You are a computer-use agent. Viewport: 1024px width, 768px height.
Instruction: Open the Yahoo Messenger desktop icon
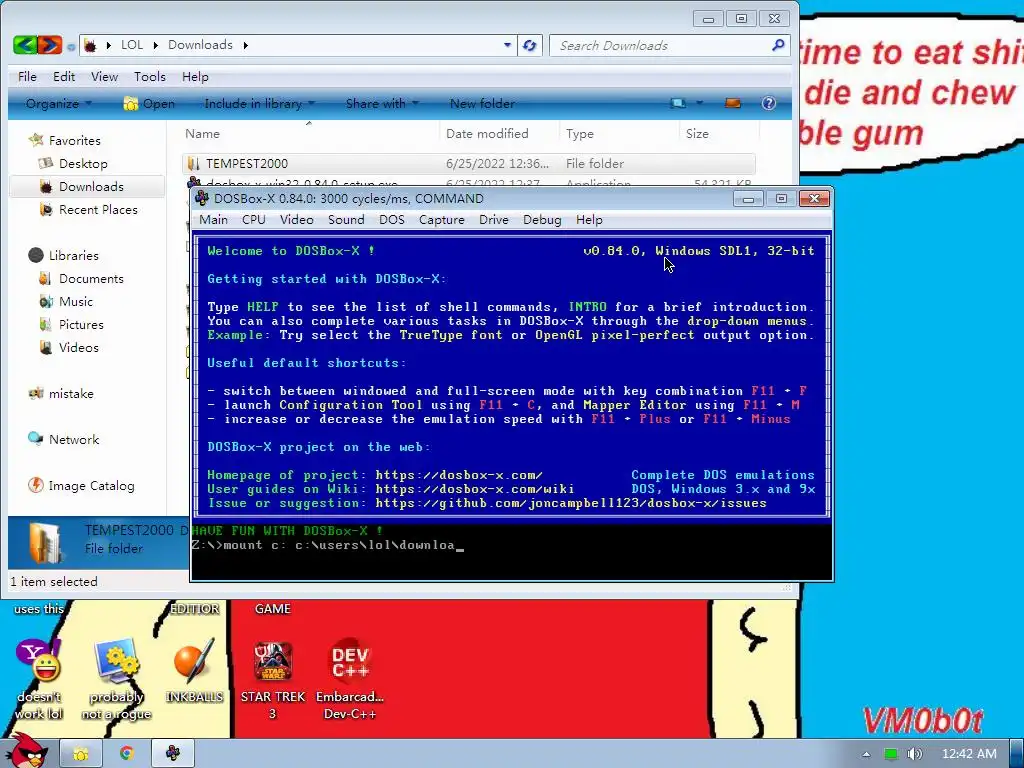tap(39, 679)
